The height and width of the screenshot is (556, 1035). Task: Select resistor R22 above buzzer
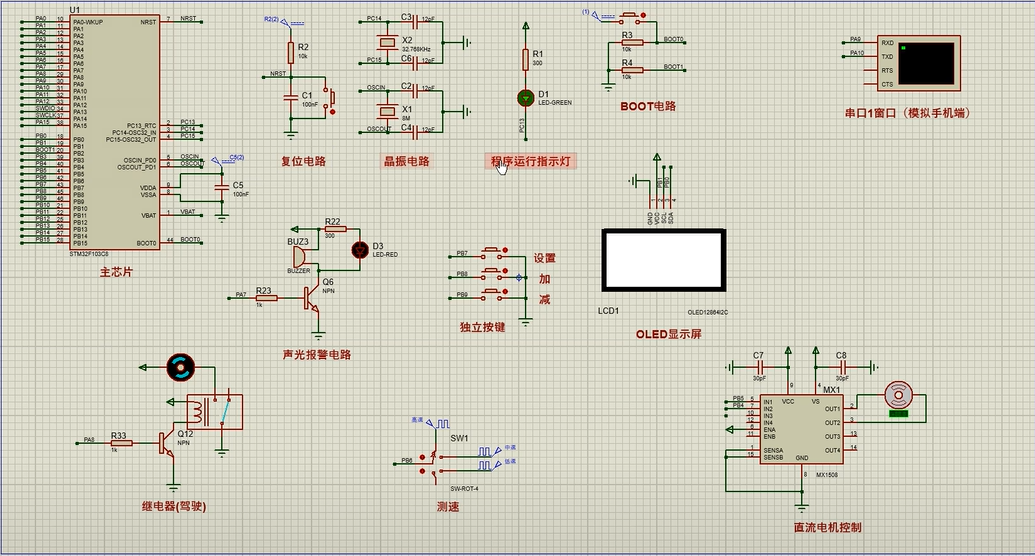click(x=333, y=229)
